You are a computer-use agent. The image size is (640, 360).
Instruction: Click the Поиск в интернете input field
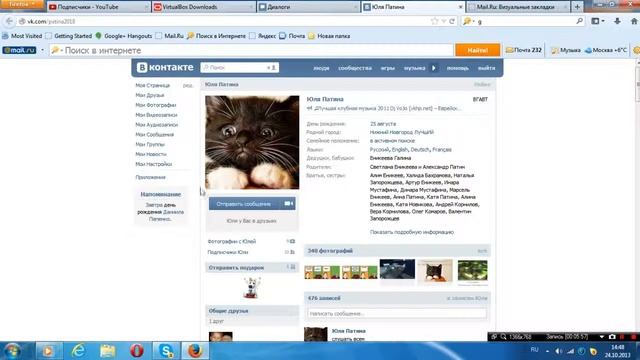pos(251,50)
